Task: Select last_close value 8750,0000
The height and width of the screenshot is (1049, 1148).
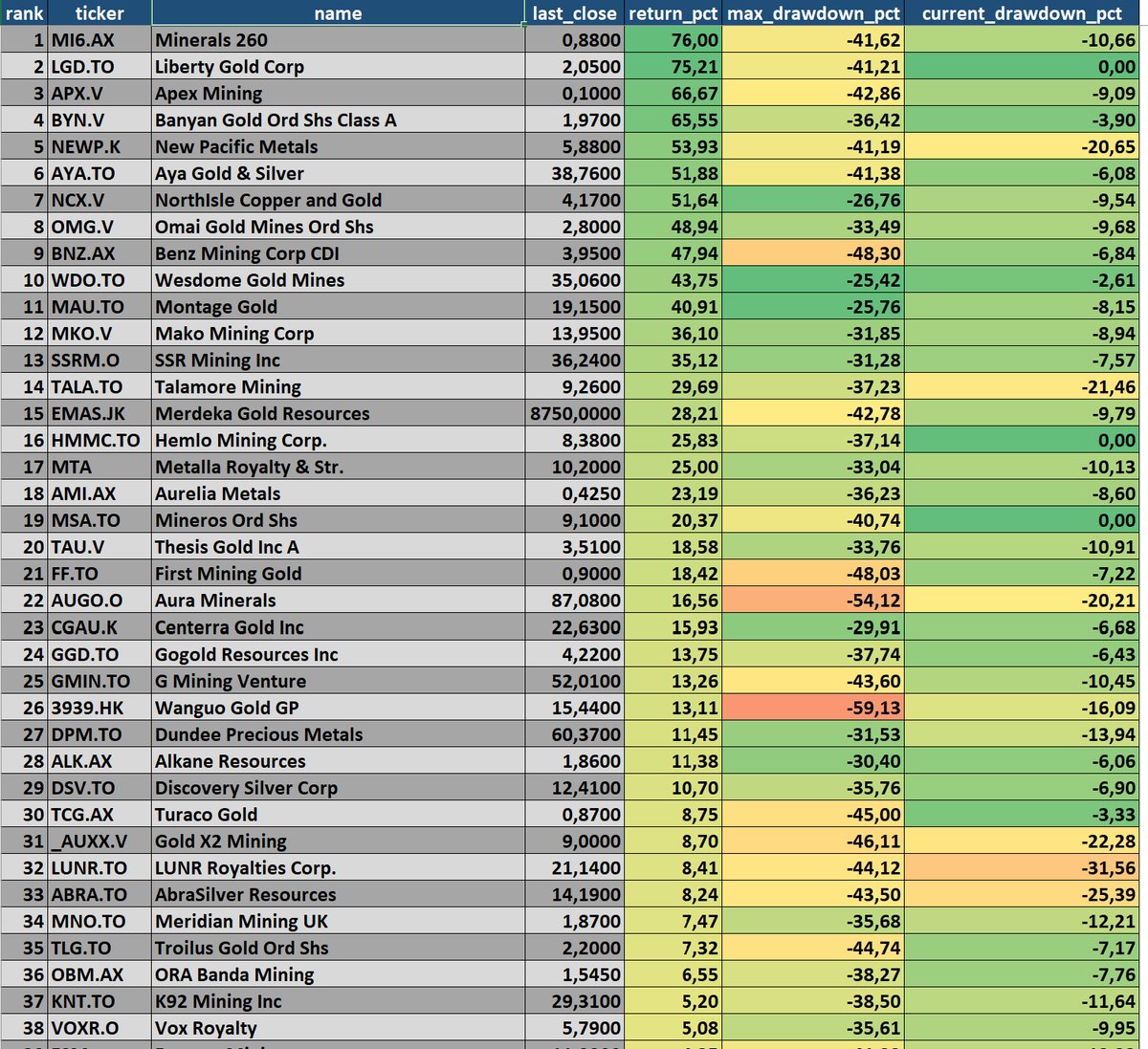Action: (575, 414)
